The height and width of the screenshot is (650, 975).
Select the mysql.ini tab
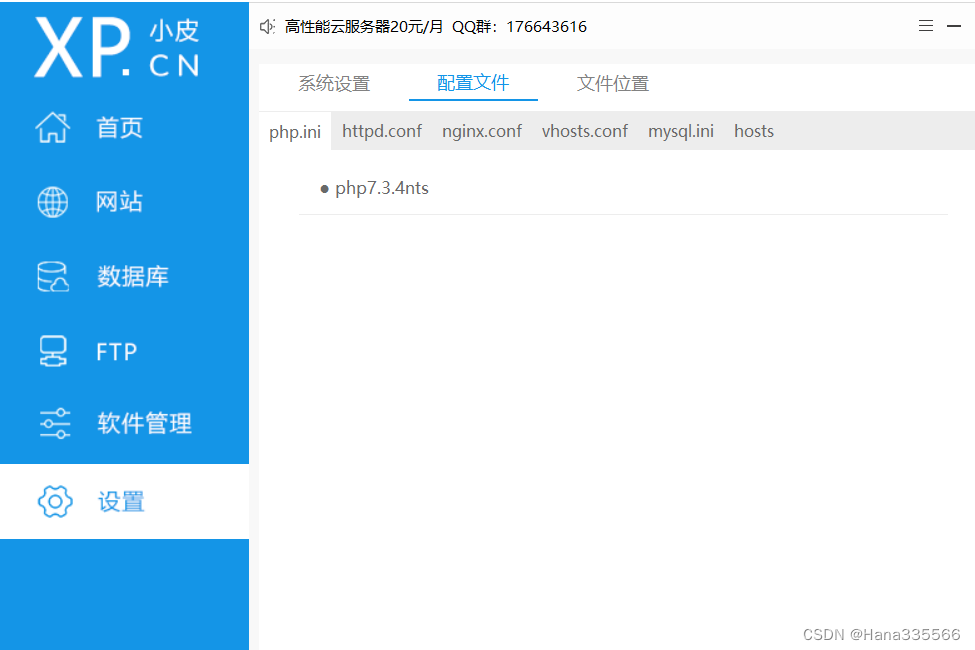[x=681, y=131]
